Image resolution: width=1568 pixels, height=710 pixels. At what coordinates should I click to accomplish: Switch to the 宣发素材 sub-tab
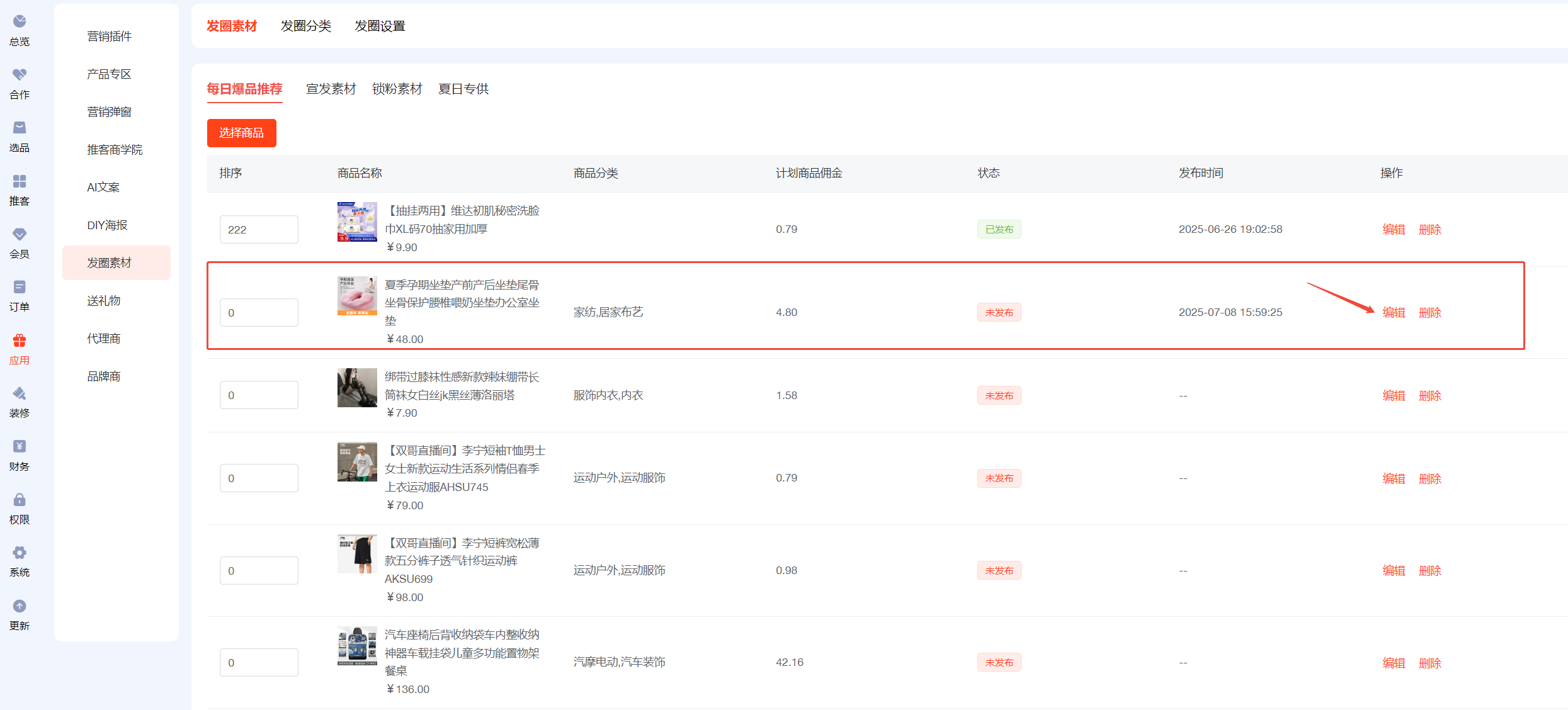(x=331, y=89)
